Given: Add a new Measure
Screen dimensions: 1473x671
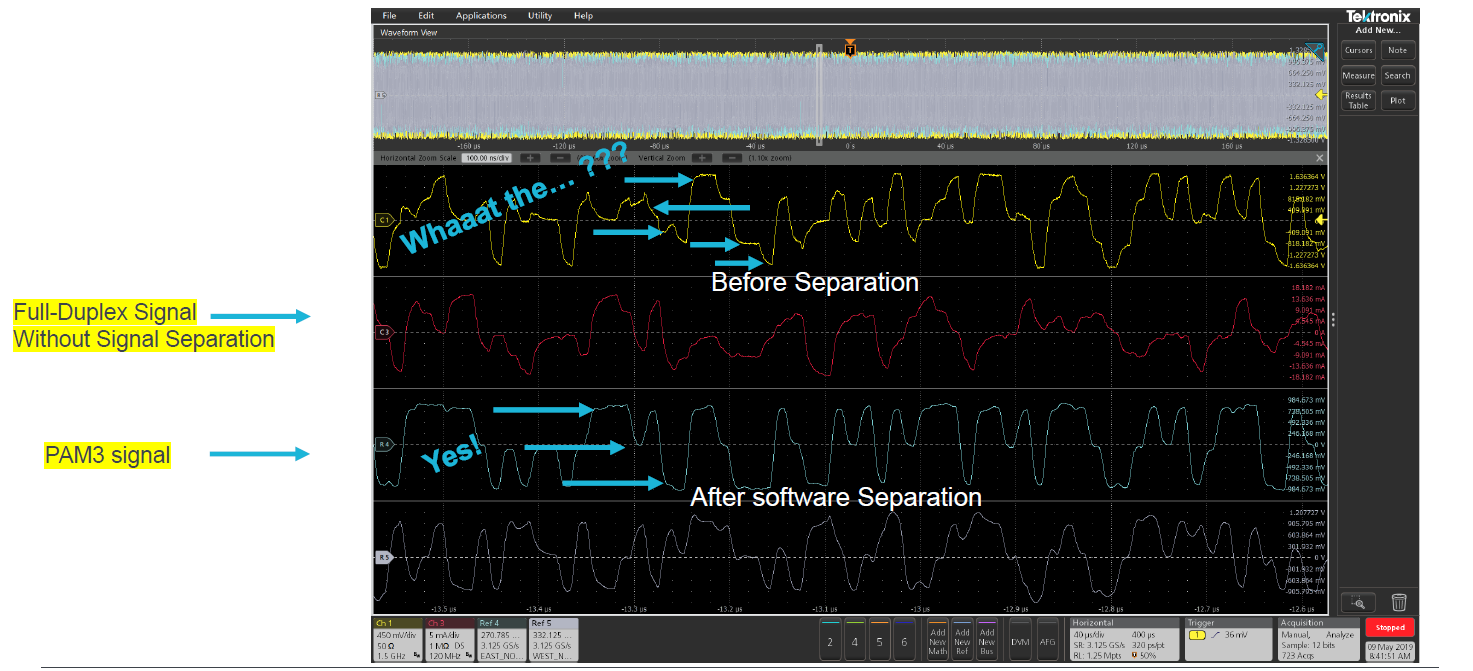Looking at the screenshot, I should [x=1358, y=75].
